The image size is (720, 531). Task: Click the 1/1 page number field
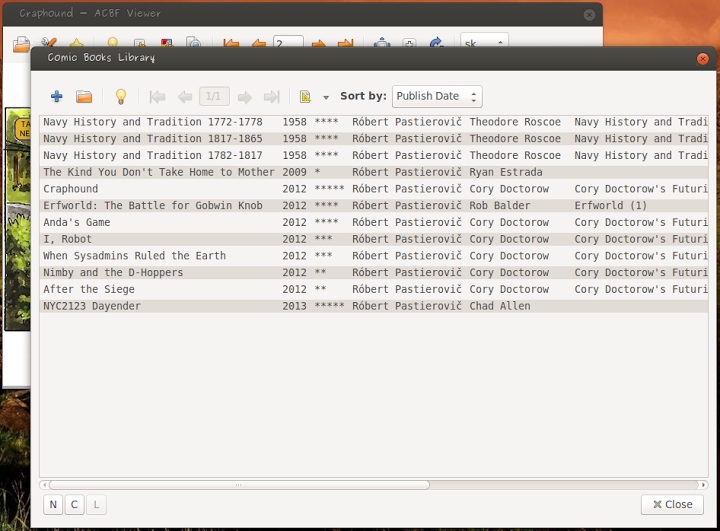coord(214,96)
